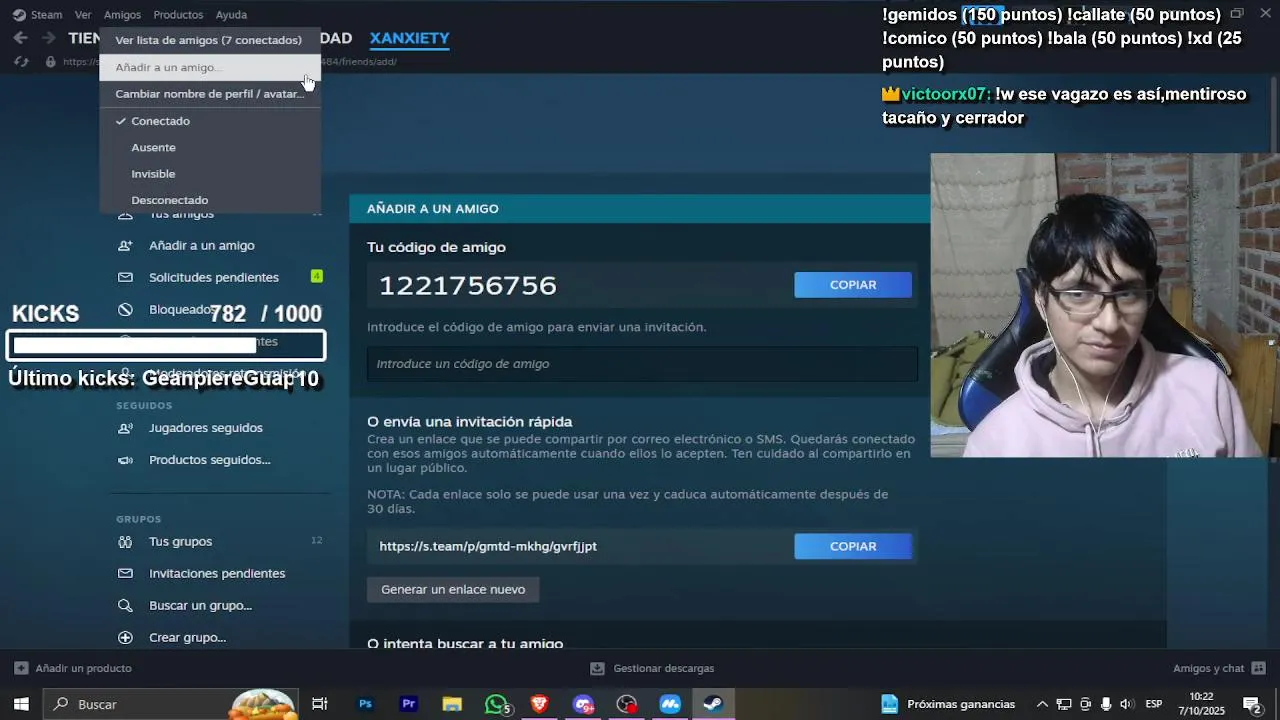The height and width of the screenshot is (720, 1280).
Task: Open the Windows notification center icon
Action: (x=1252, y=704)
